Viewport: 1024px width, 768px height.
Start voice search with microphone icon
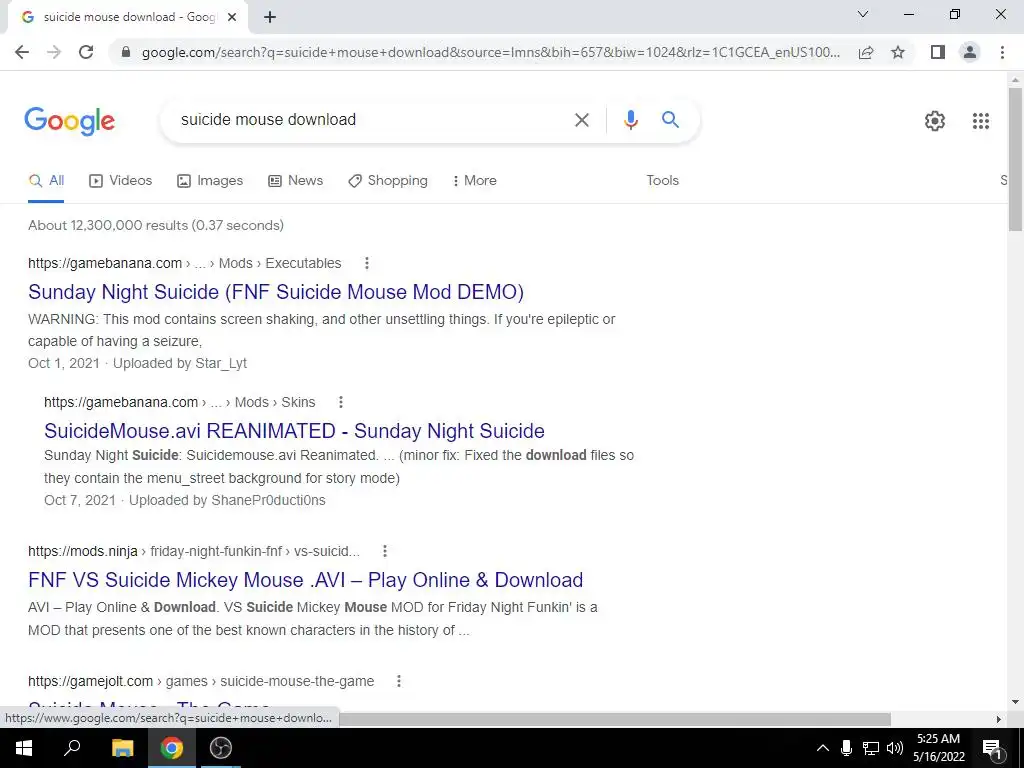(x=630, y=120)
